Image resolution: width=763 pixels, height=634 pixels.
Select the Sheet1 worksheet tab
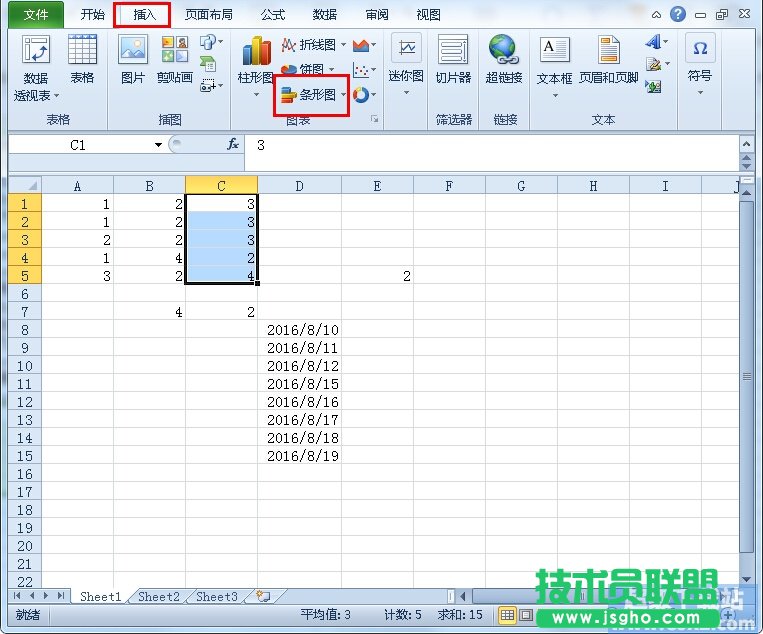pyautogui.click(x=100, y=597)
